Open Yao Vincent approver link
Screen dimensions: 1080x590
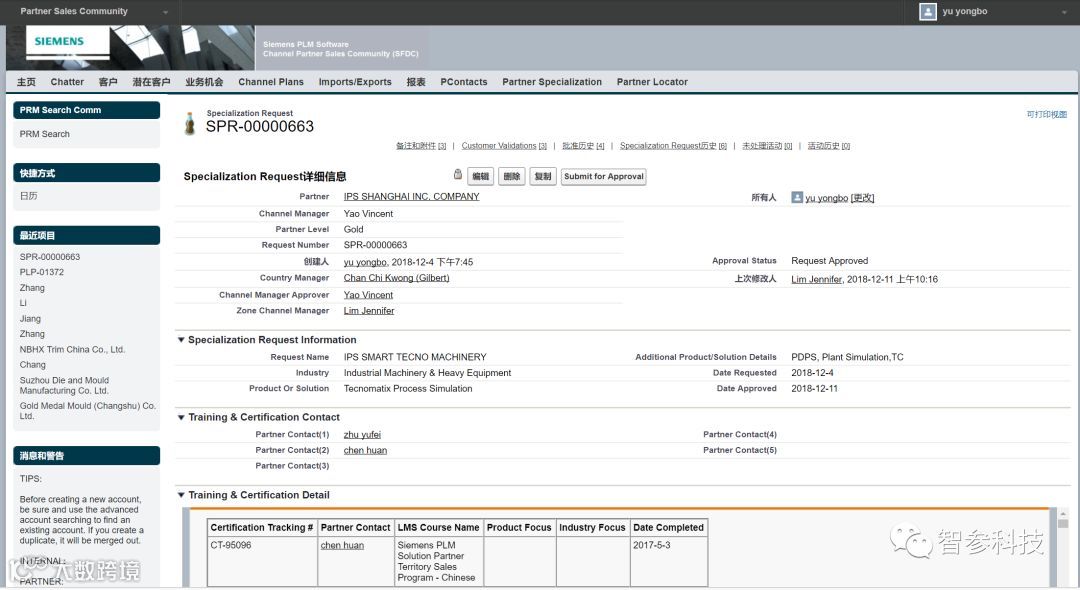[x=368, y=295]
